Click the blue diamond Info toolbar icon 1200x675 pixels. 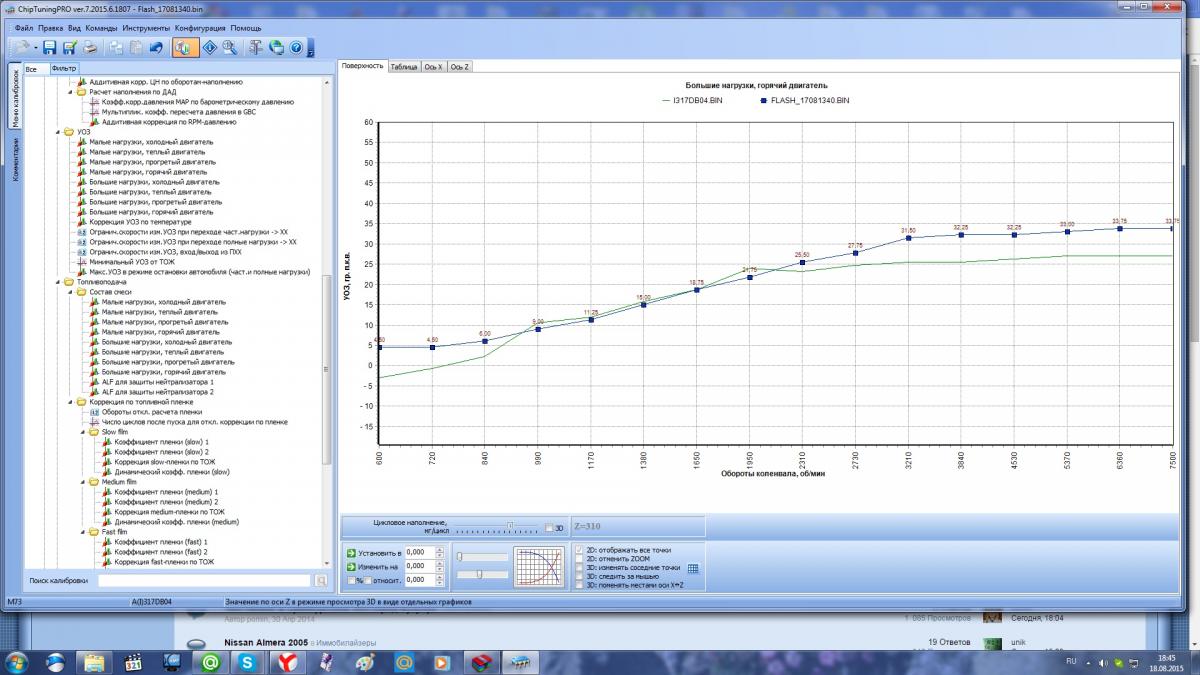tap(210, 47)
